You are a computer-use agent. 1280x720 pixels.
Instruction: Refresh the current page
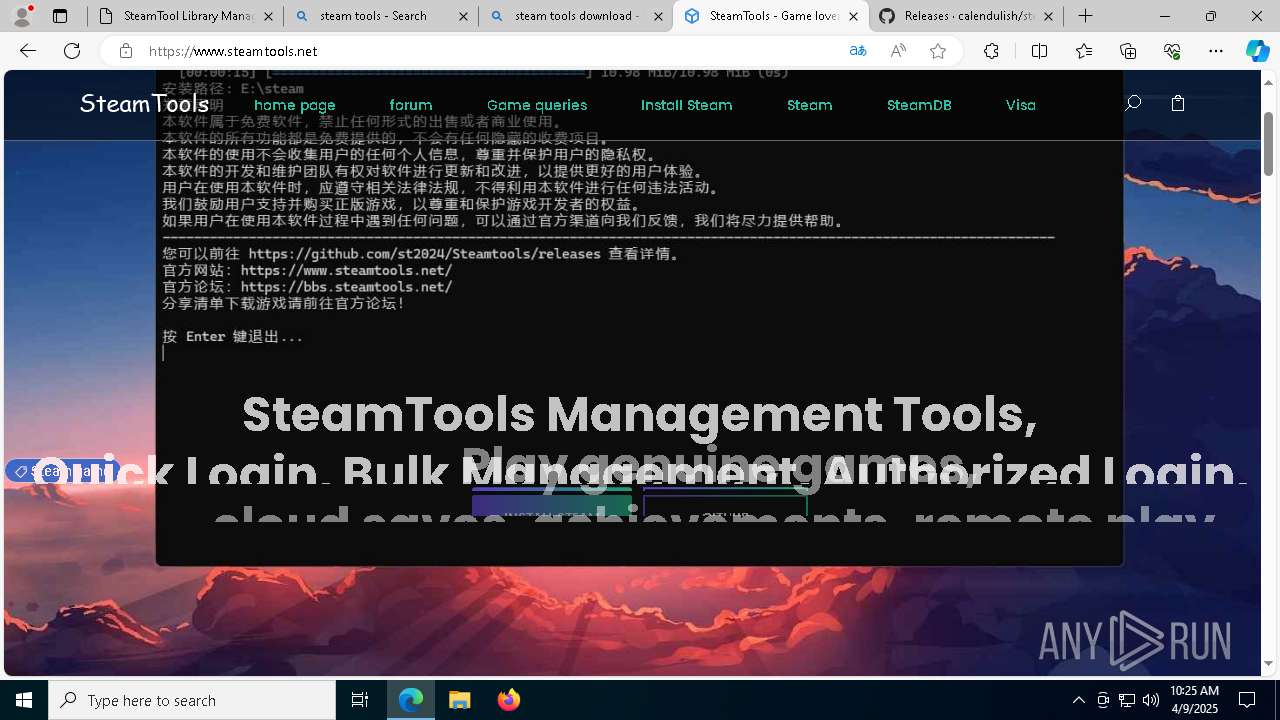[x=72, y=51]
